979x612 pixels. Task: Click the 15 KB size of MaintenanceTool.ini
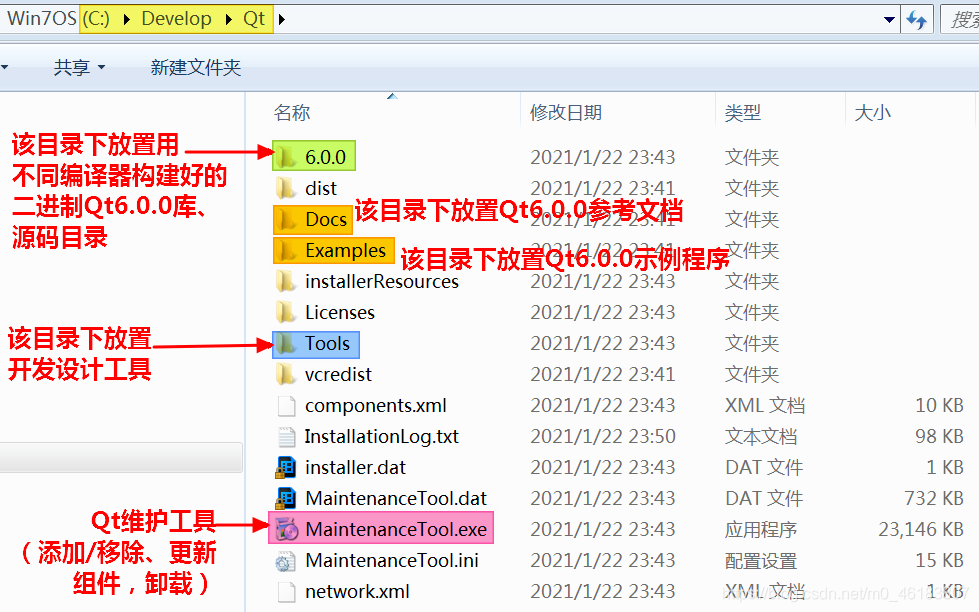940,561
